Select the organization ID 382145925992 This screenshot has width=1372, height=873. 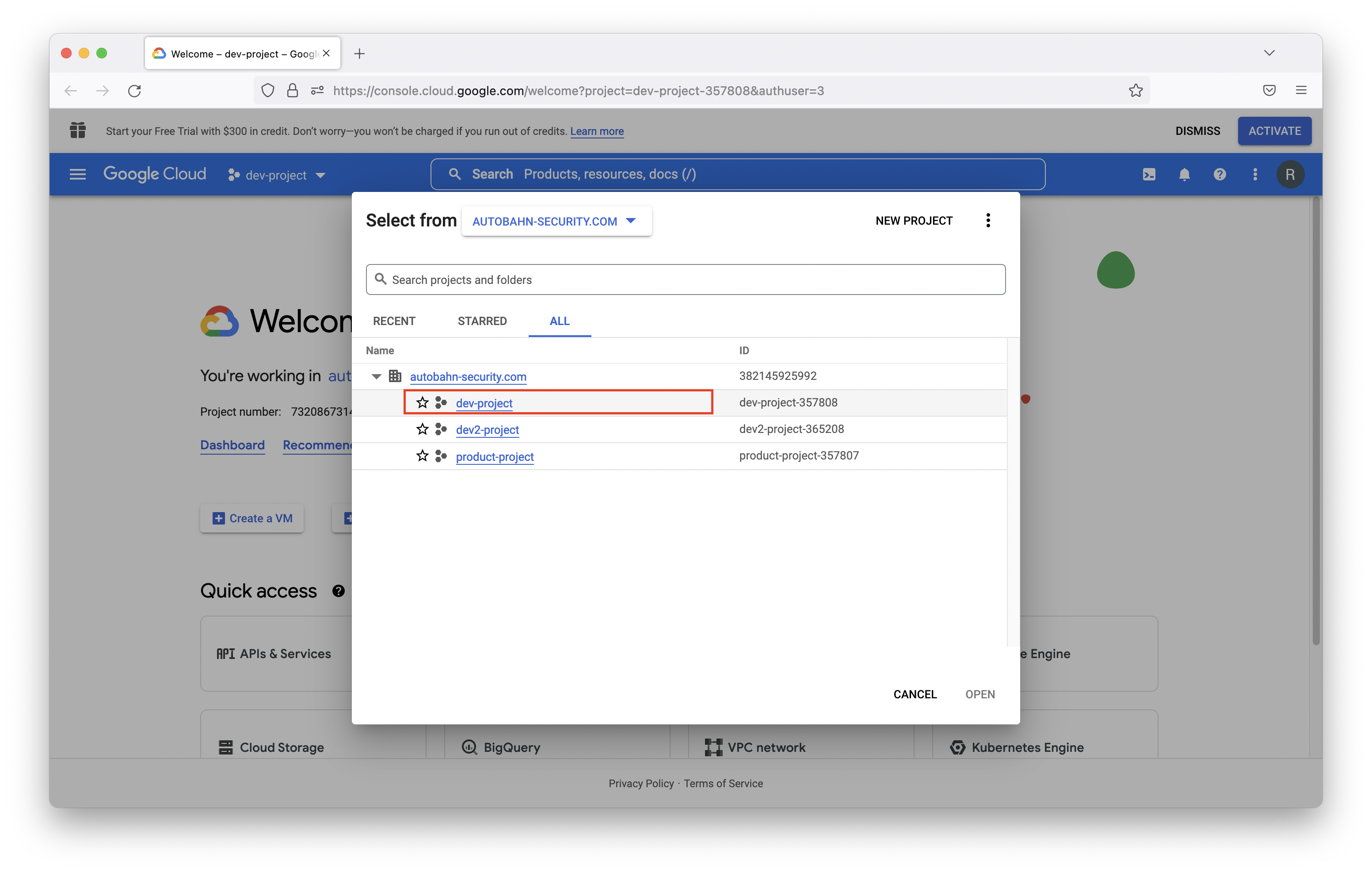pyautogui.click(x=778, y=376)
